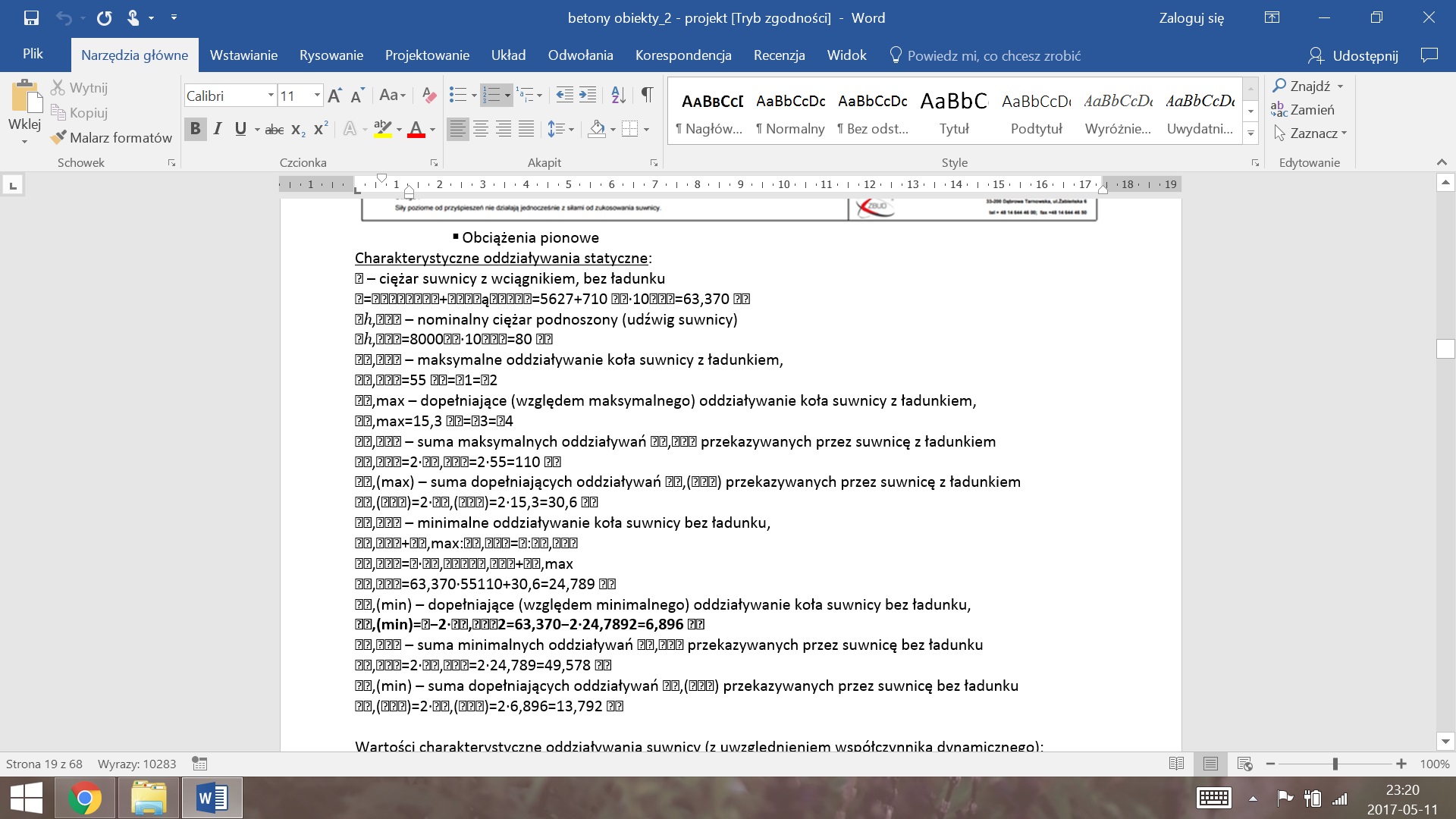Expand the Styles gallery more arrow
Image resolution: width=1456 pixels, height=819 pixels.
coord(1251,133)
